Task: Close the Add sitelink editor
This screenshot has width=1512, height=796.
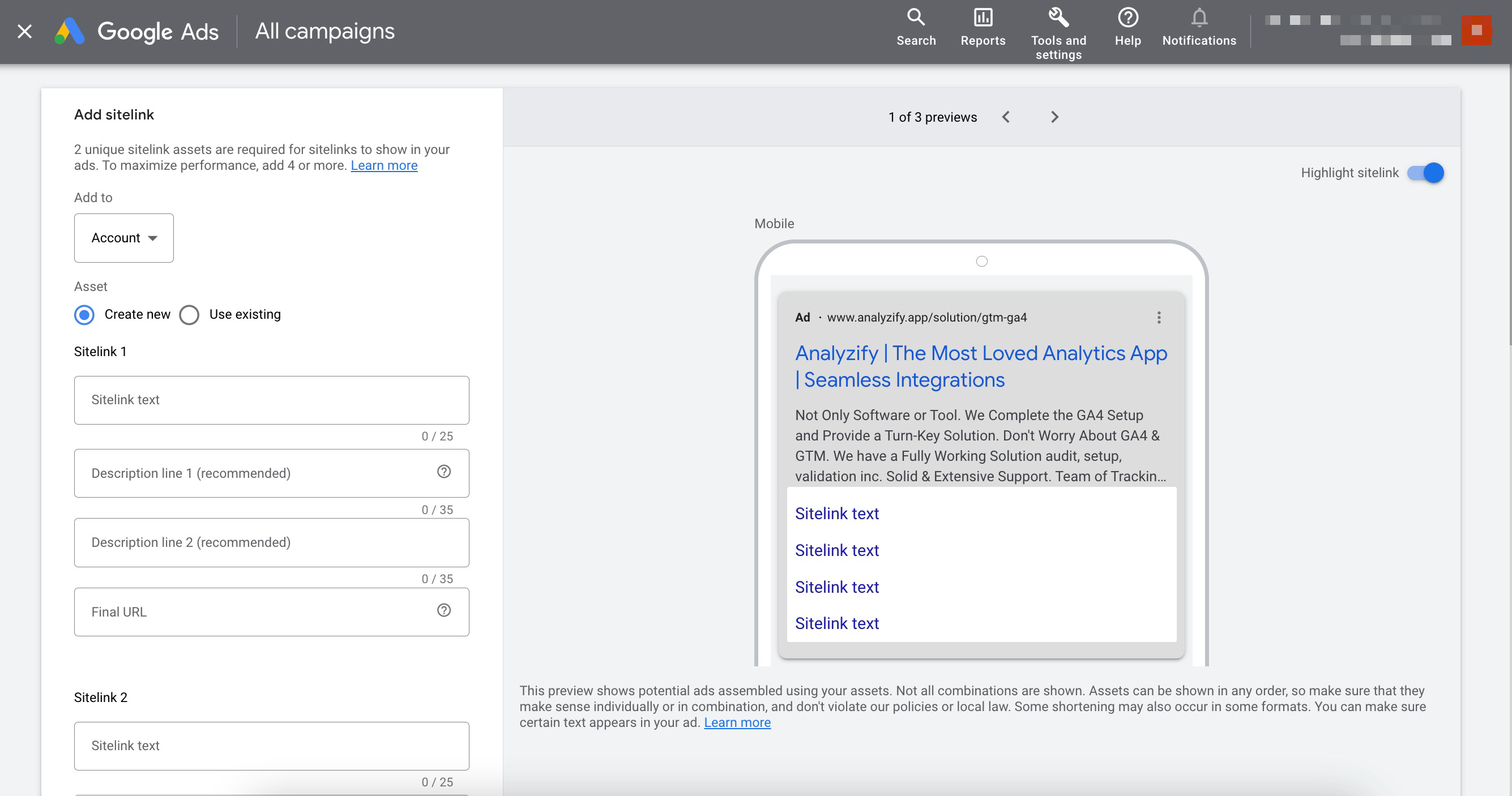Action: (25, 31)
